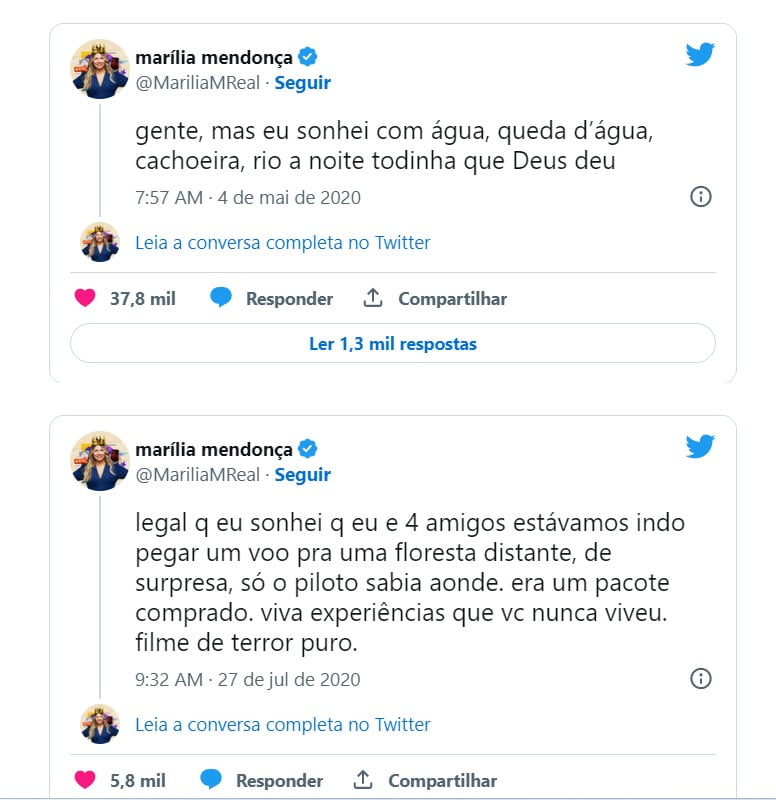
Task: Open first Leia a conversa completa no Twitter
Action: point(283,242)
